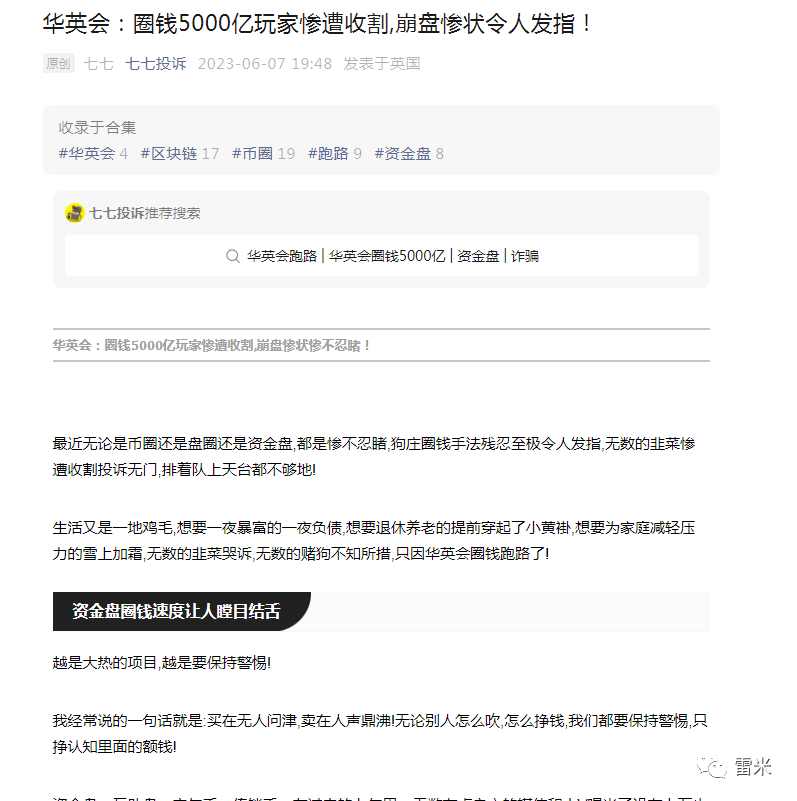Screen dimensions: 797x801
Task: Click the 诈骗 recommended search term
Action: (525, 256)
